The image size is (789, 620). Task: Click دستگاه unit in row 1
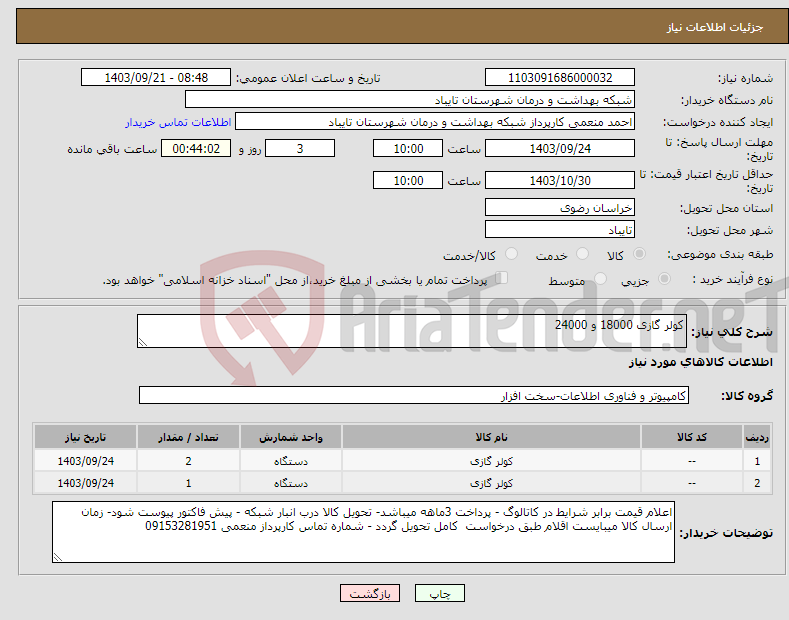291,461
